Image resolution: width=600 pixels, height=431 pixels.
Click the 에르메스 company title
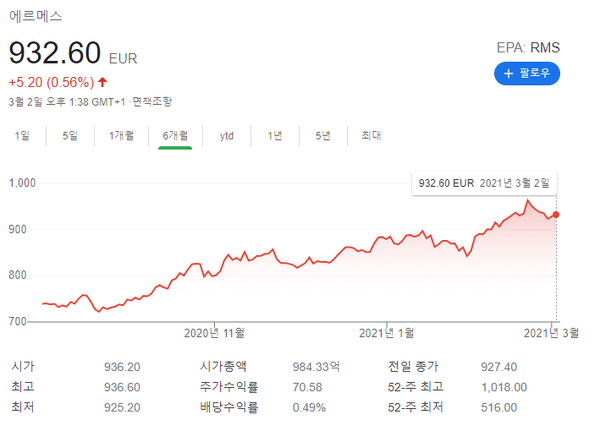click(x=36, y=16)
